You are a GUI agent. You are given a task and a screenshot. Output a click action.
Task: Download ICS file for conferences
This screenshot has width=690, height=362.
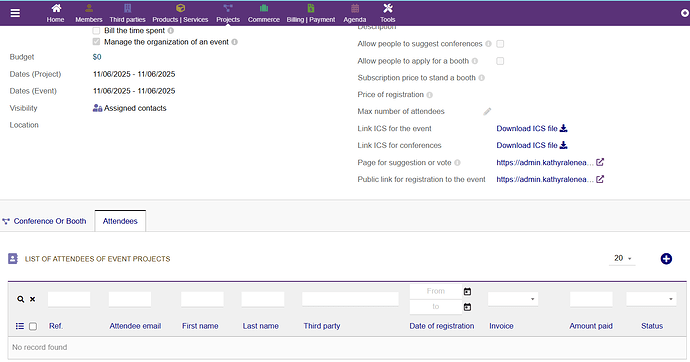tap(532, 145)
